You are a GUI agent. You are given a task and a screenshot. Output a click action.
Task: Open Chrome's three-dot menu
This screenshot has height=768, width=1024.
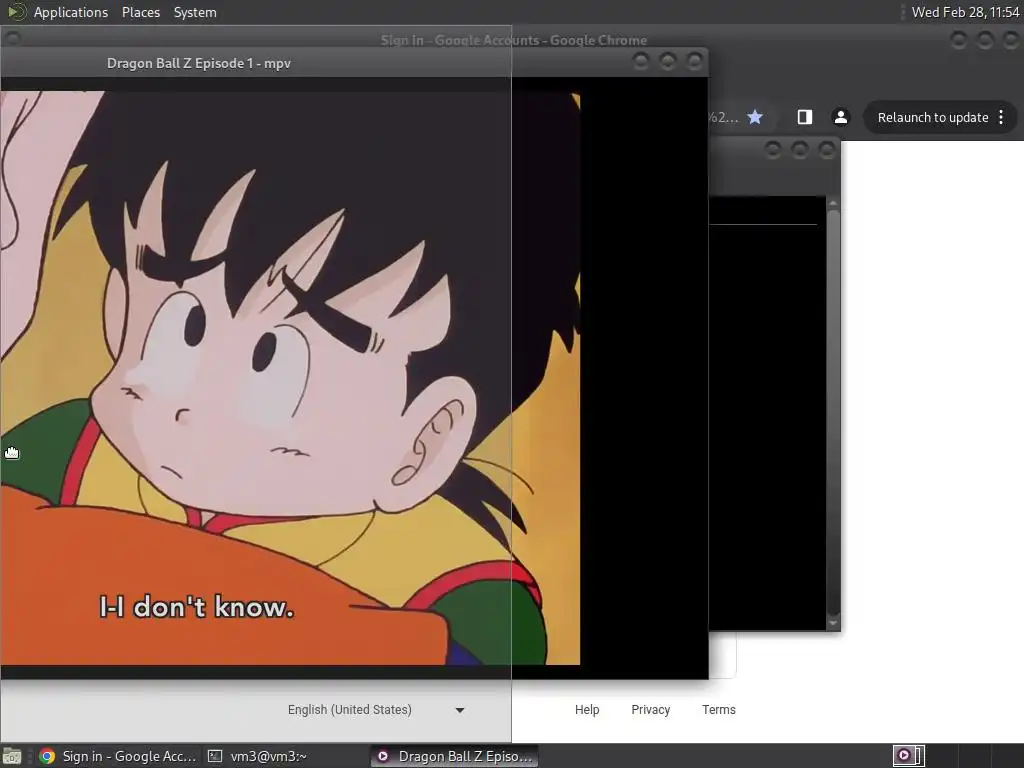(x=1001, y=118)
